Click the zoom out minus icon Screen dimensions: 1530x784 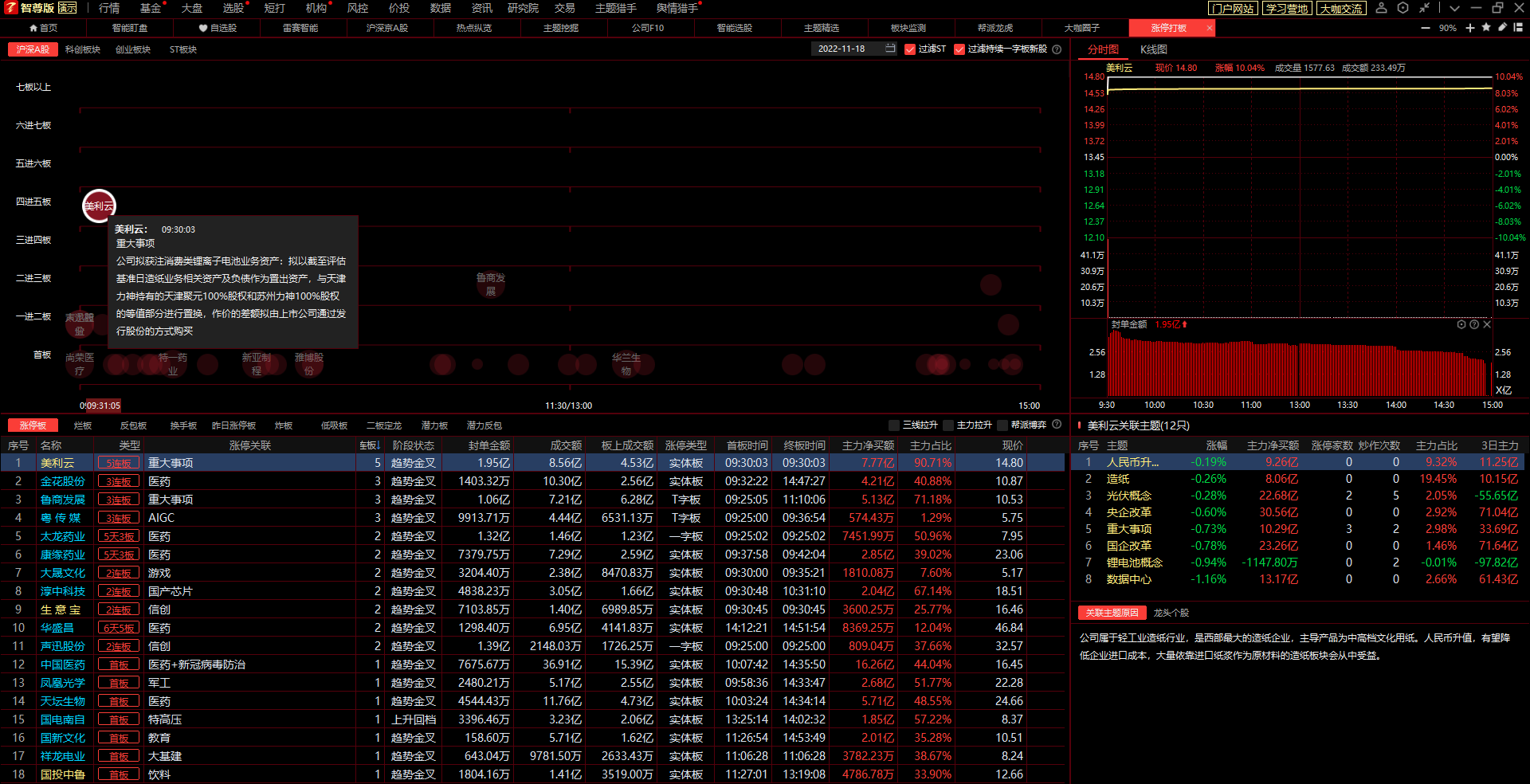coord(1426,28)
